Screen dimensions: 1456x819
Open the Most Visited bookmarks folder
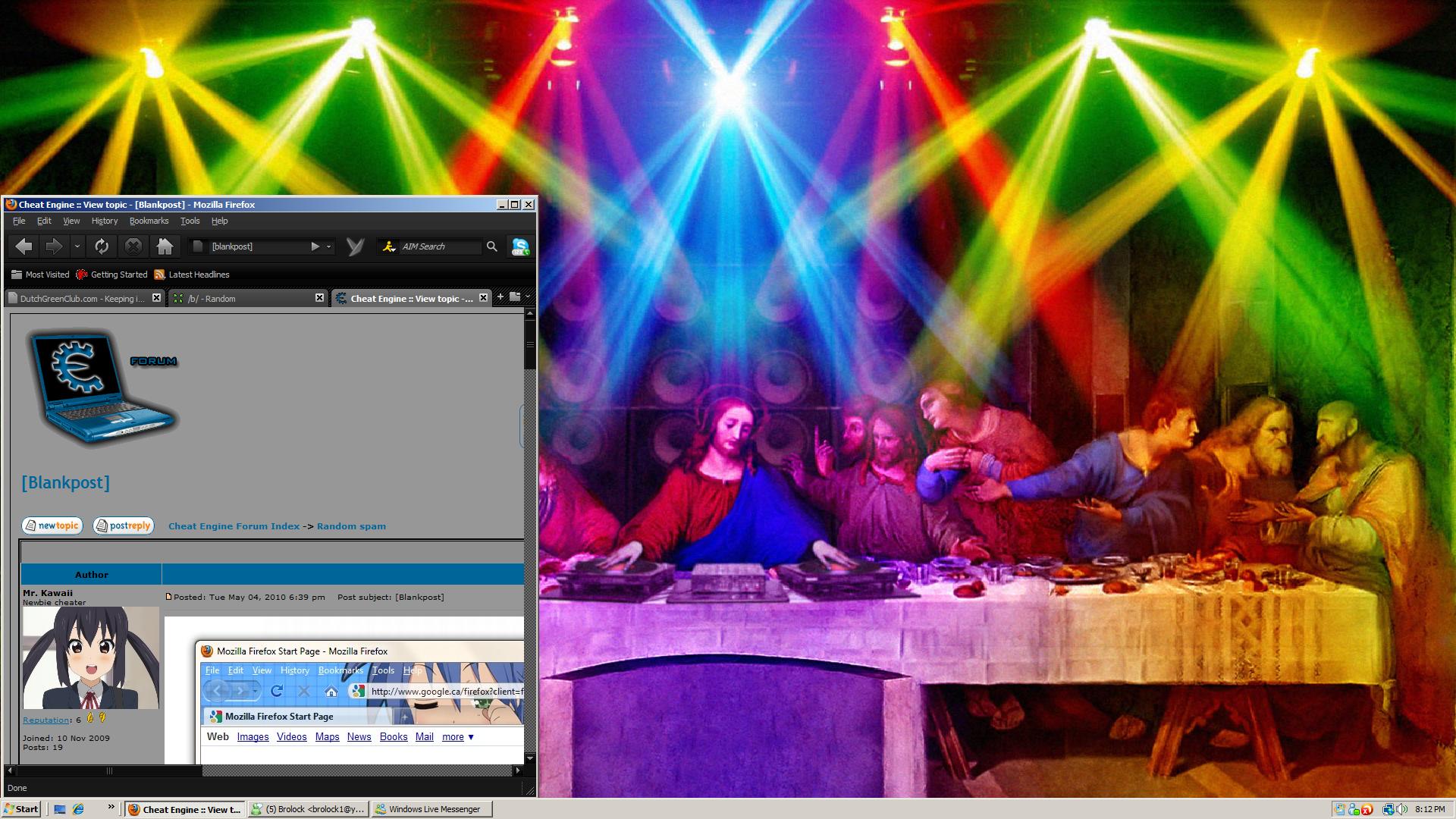coord(40,275)
